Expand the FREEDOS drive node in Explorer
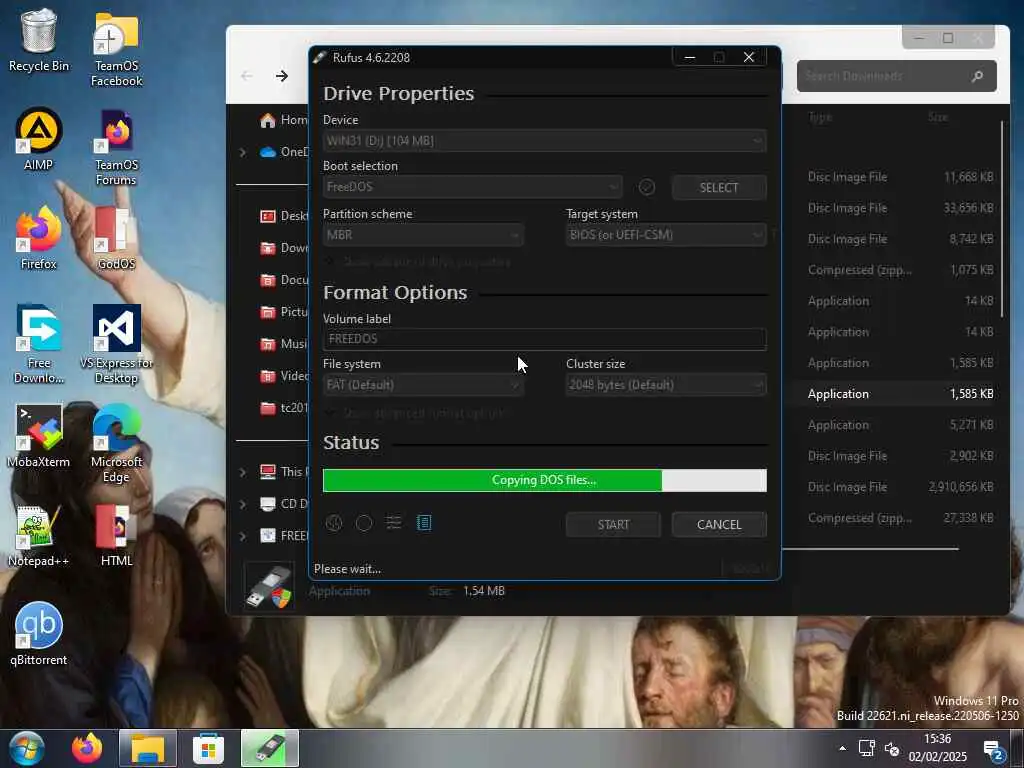 [243, 536]
